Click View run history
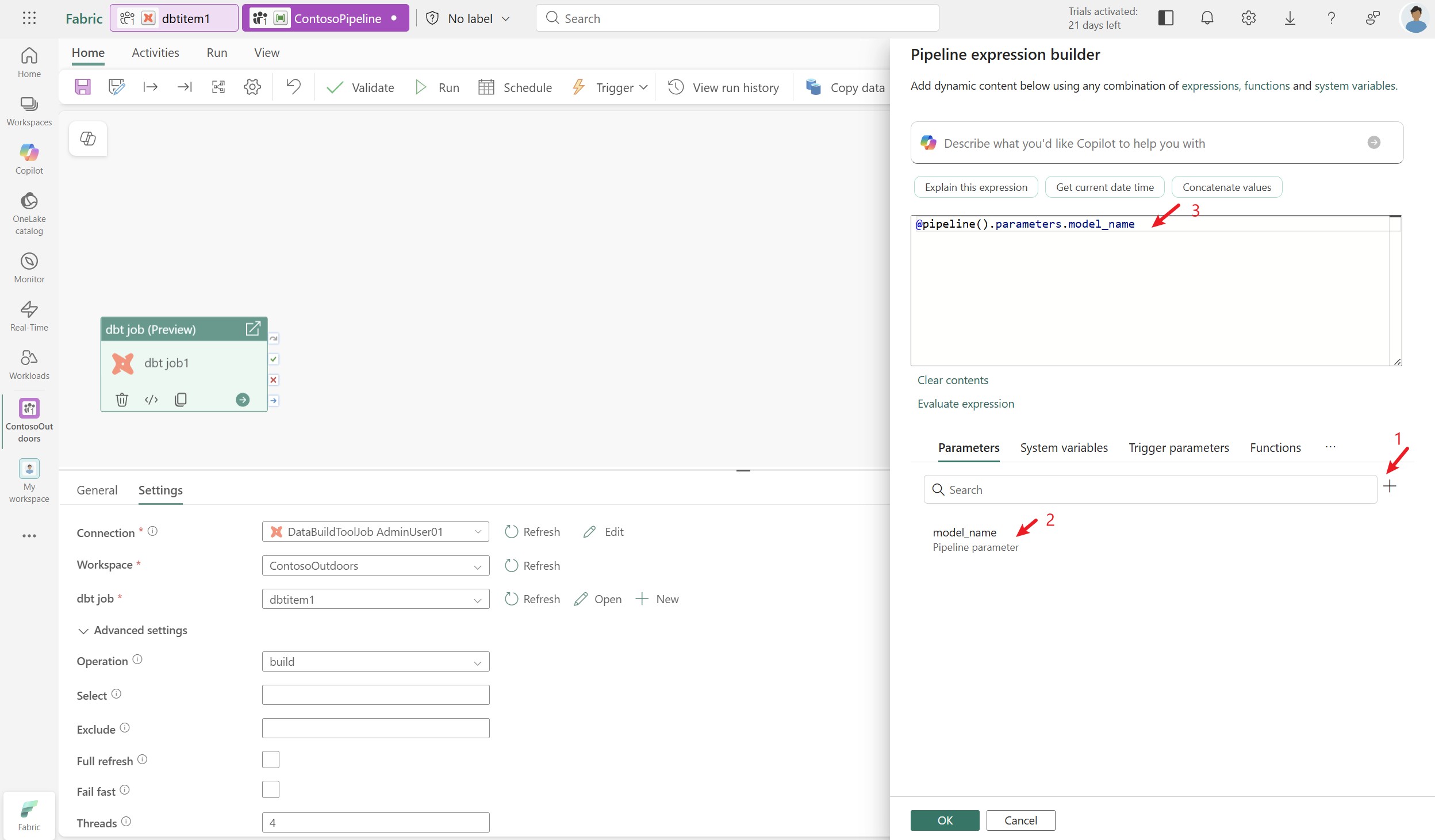The height and width of the screenshot is (840, 1435). [724, 87]
